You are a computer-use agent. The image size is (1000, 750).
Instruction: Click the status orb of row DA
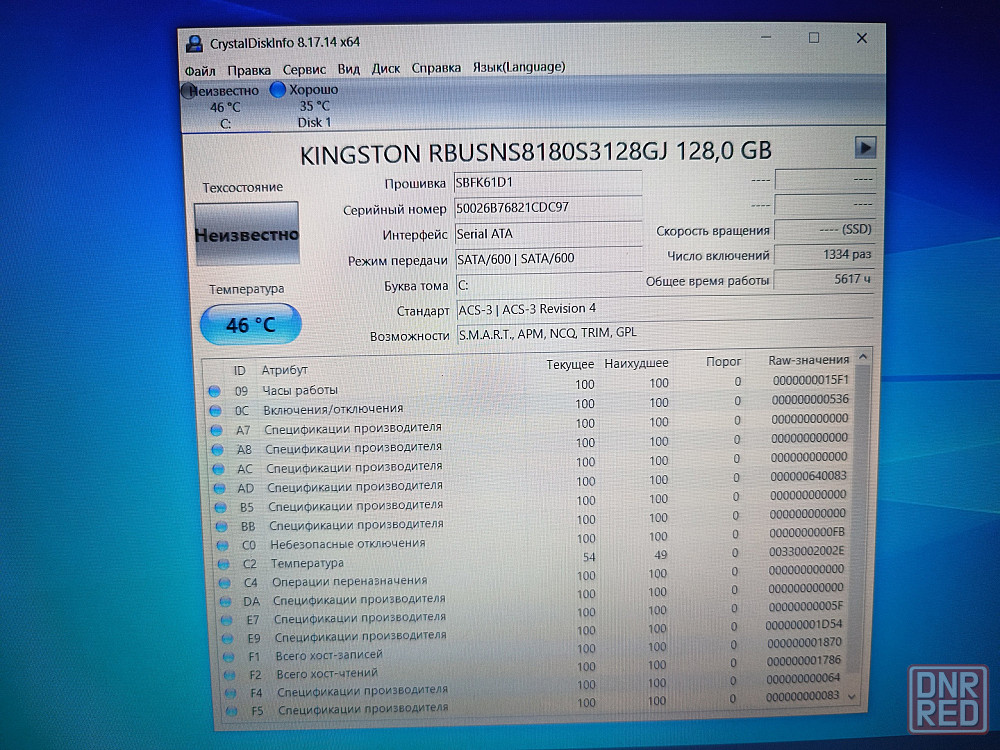[x=225, y=601]
